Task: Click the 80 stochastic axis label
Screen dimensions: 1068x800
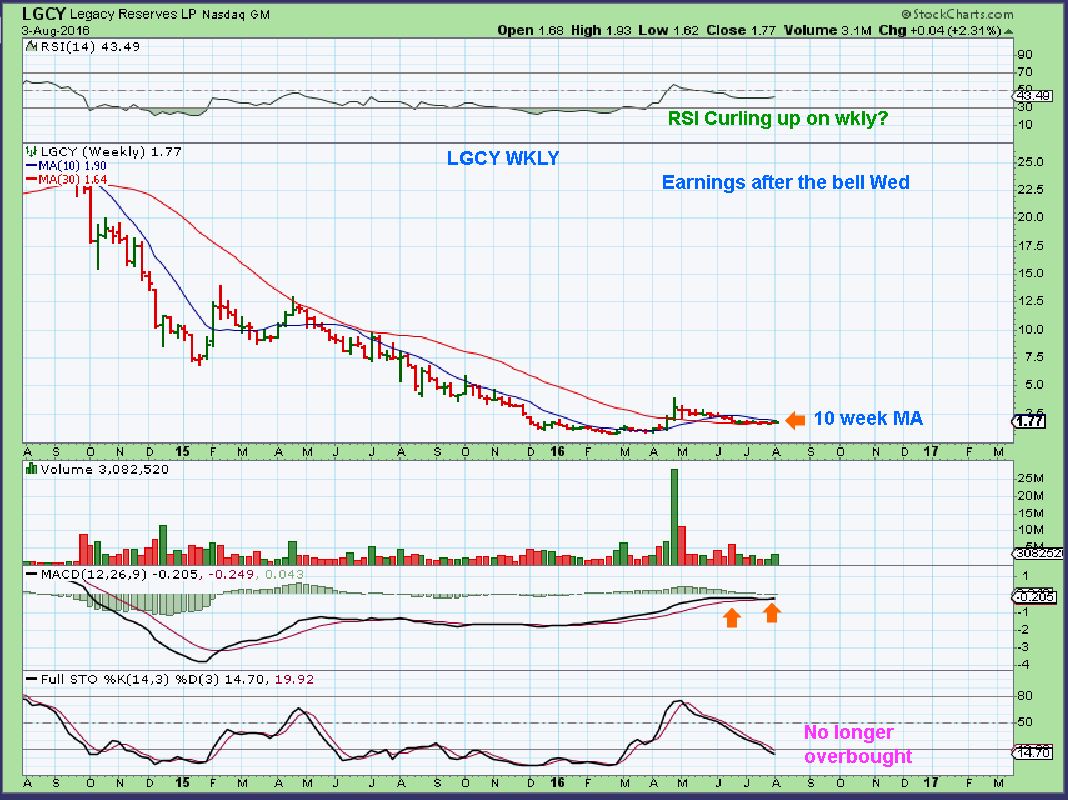Action: click(1026, 696)
